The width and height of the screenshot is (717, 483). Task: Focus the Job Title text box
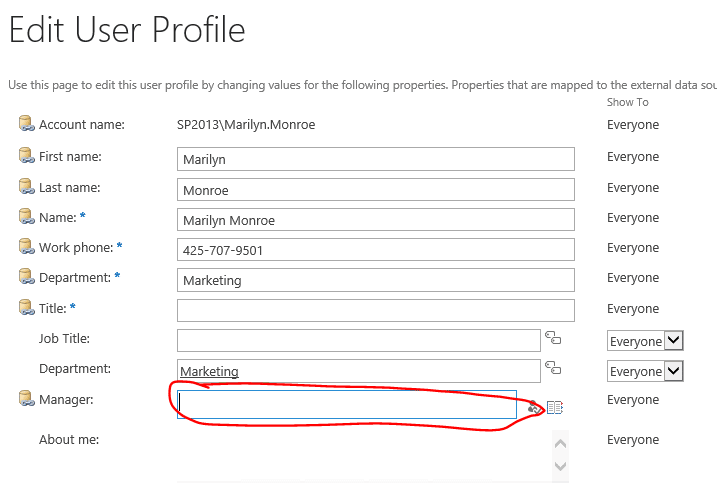coord(358,340)
